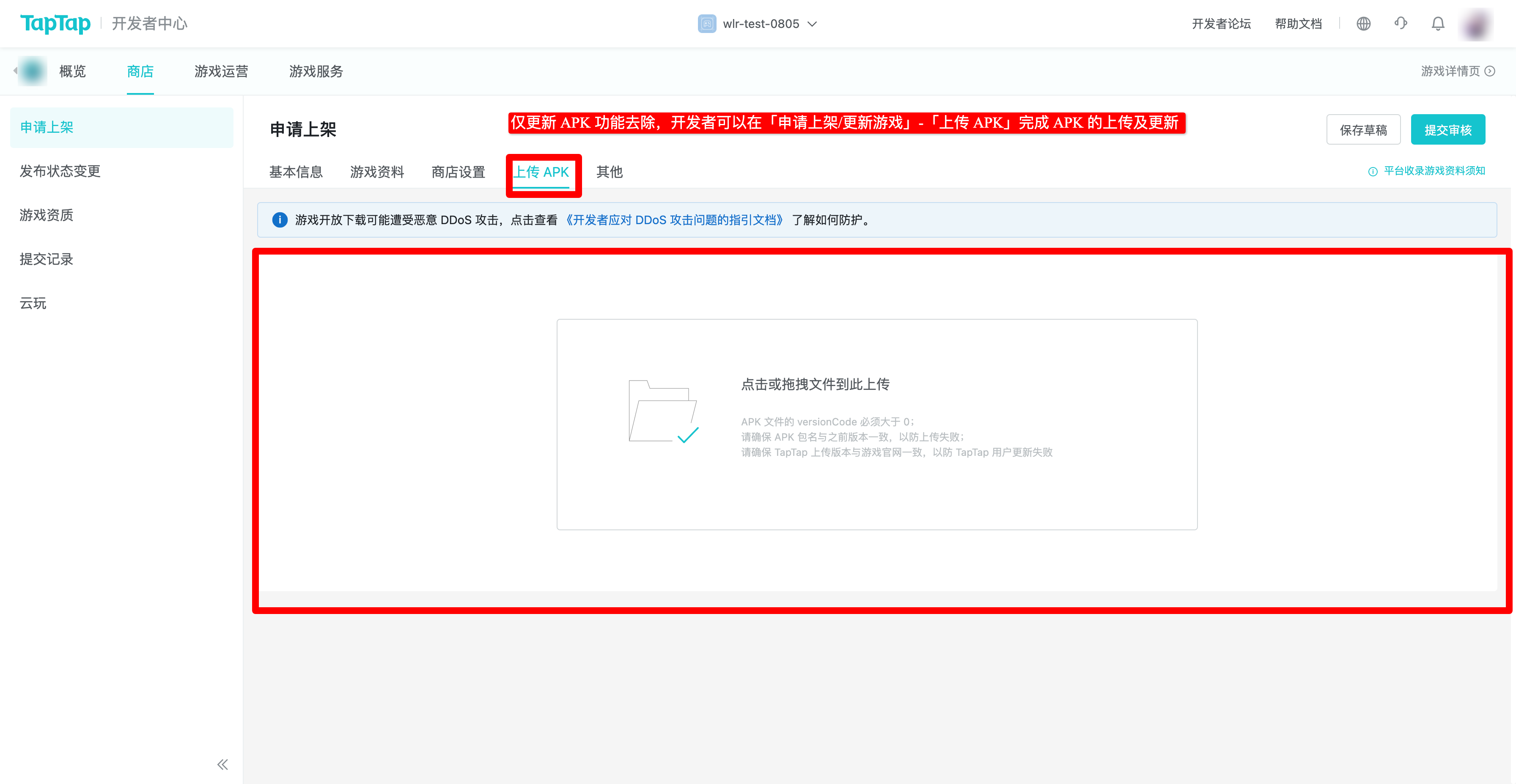Click the folder upload icon

pos(663,411)
